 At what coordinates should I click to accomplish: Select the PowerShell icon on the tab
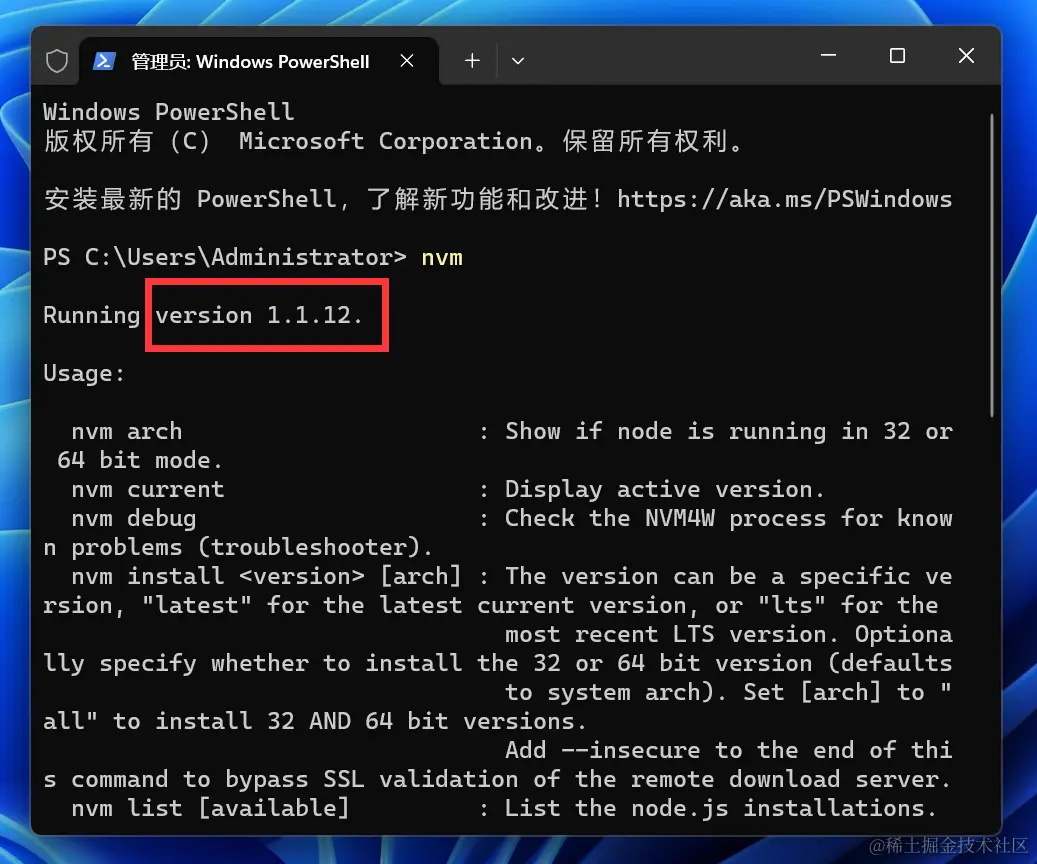(x=104, y=62)
